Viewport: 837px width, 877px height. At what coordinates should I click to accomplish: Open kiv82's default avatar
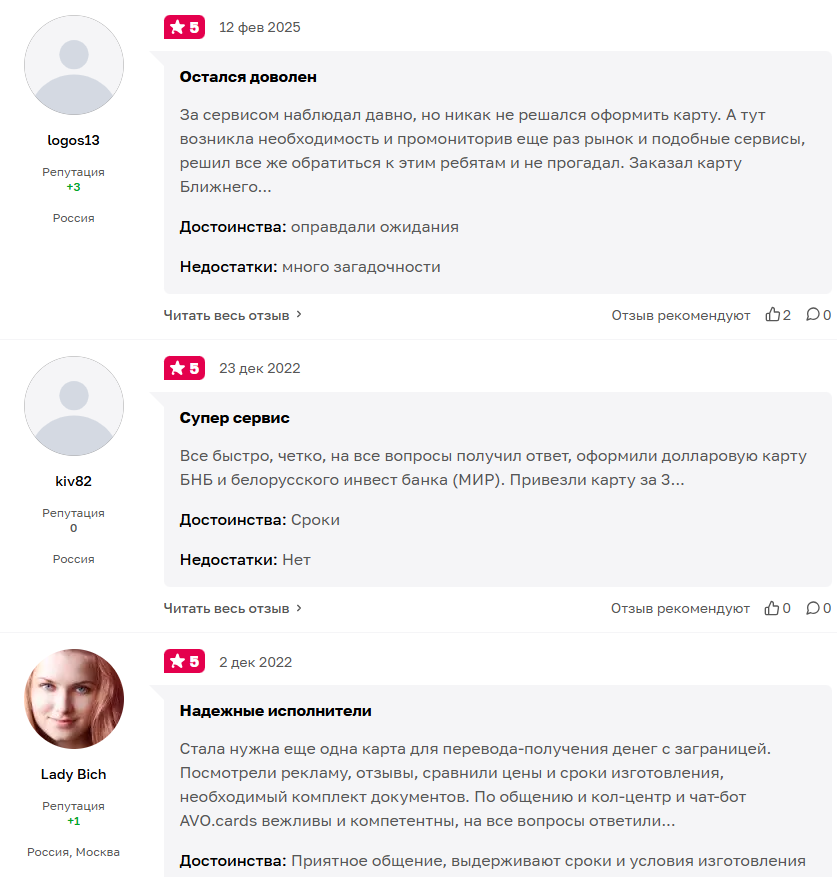tap(74, 406)
